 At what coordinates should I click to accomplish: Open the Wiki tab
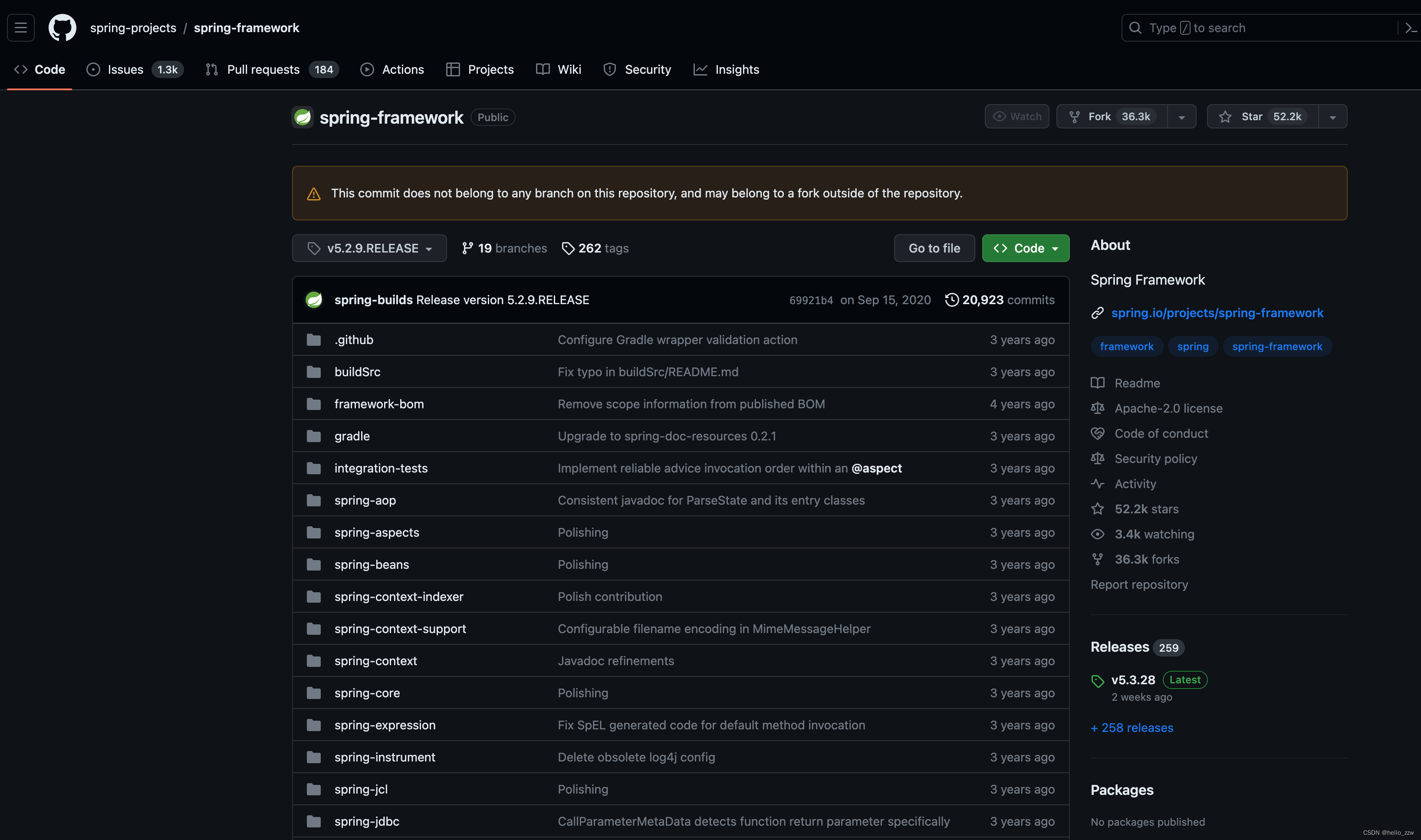559,69
